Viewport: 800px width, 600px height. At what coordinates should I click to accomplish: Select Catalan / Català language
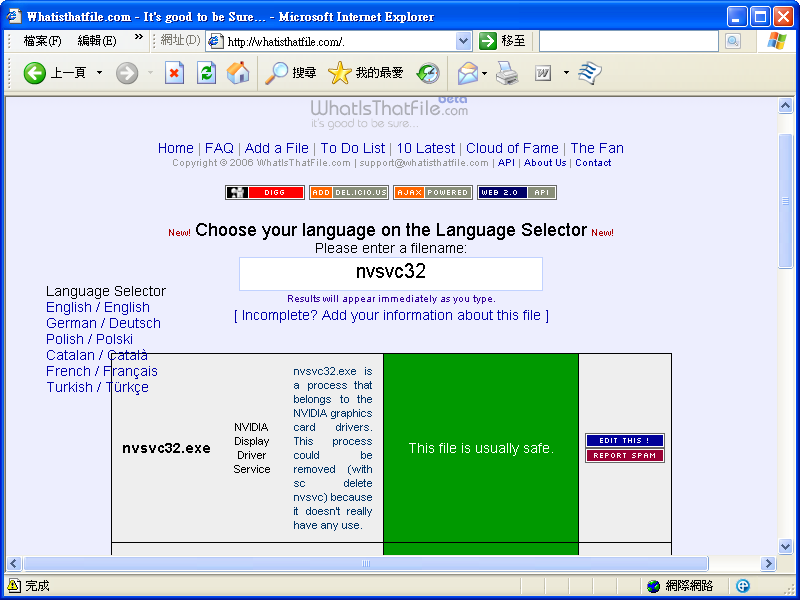point(97,355)
